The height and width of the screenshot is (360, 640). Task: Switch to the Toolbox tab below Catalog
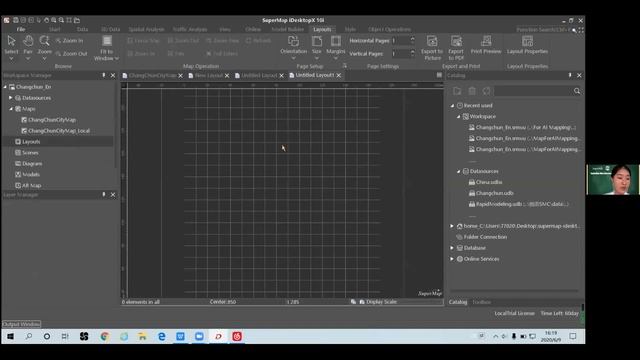[482, 302]
